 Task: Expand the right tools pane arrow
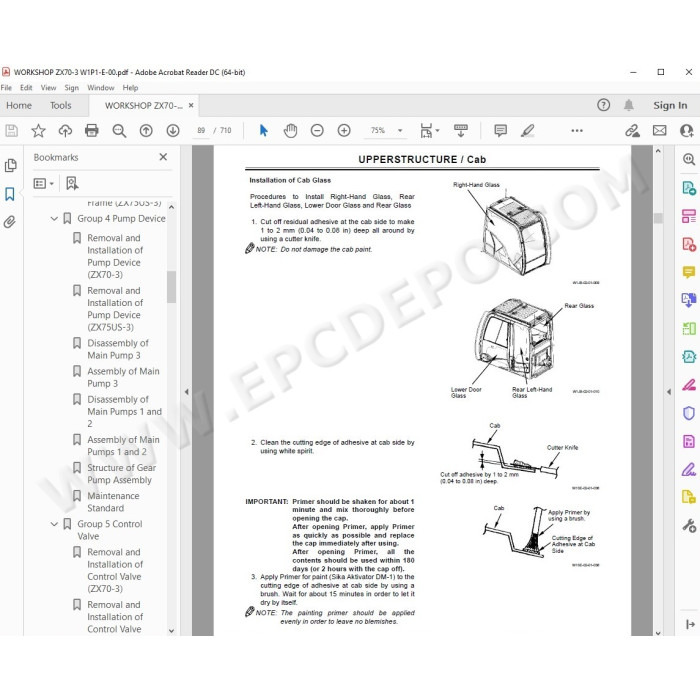[668, 392]
